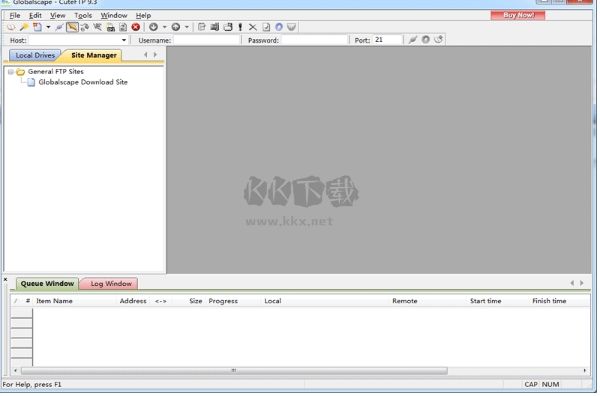Open the Tools menu
The height and width of the screenshot is (396, 600).
(x=83, y=16)
